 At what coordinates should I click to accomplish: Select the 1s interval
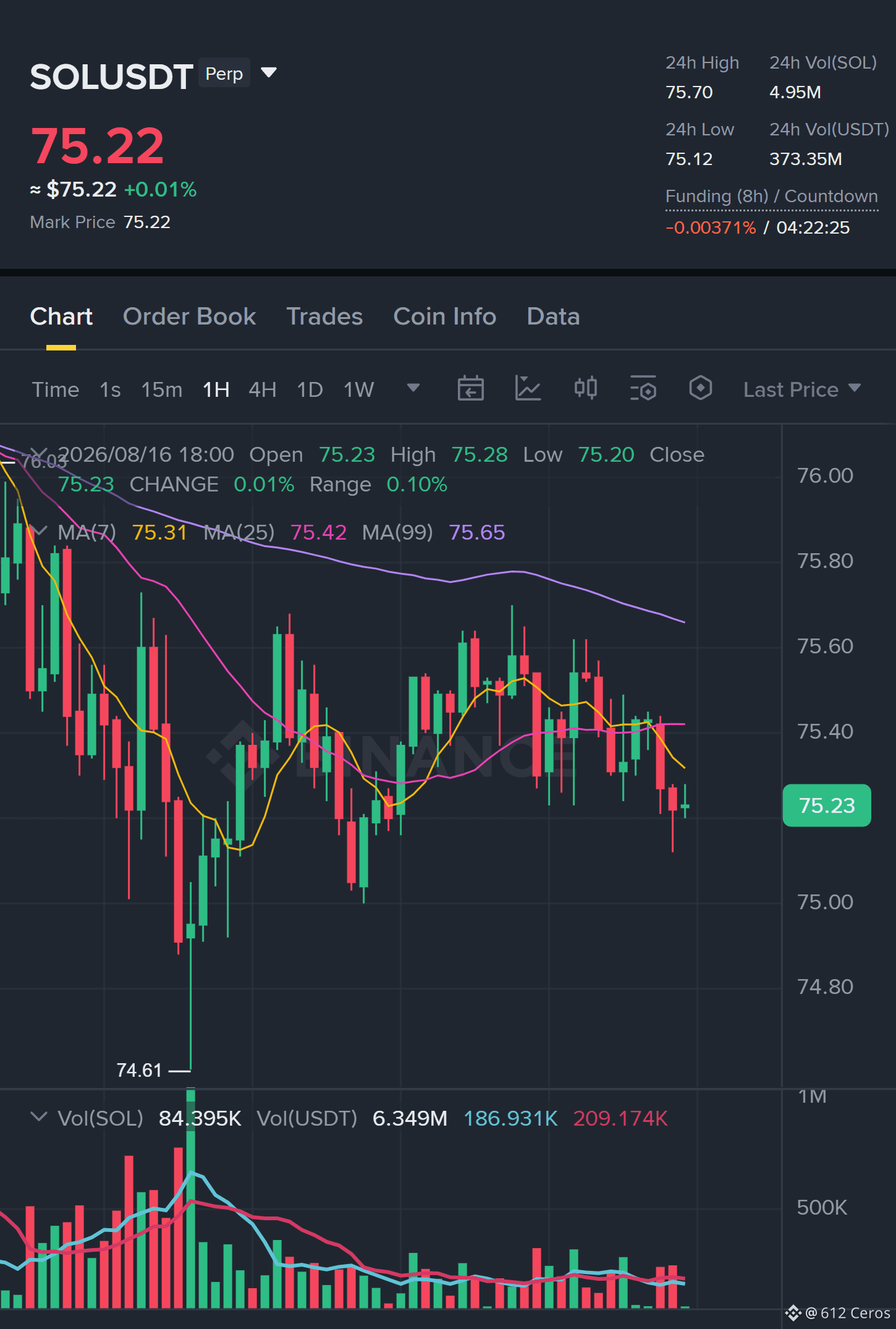pyautogui.click(x=110, y=389)
